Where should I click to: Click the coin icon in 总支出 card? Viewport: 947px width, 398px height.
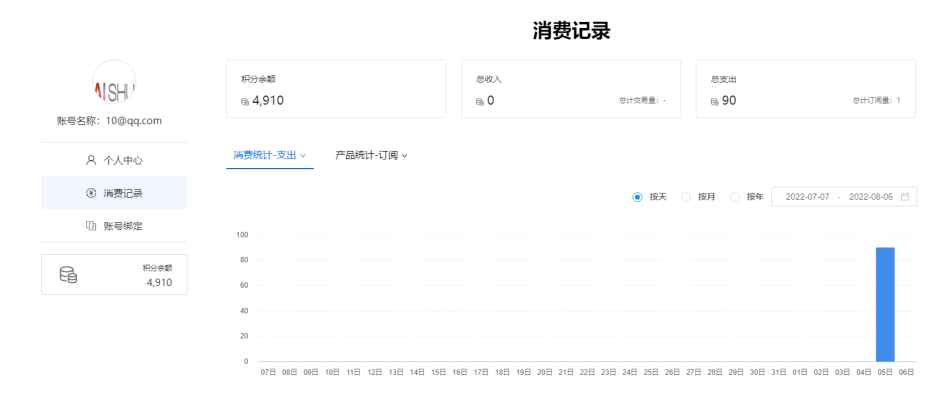714,102
